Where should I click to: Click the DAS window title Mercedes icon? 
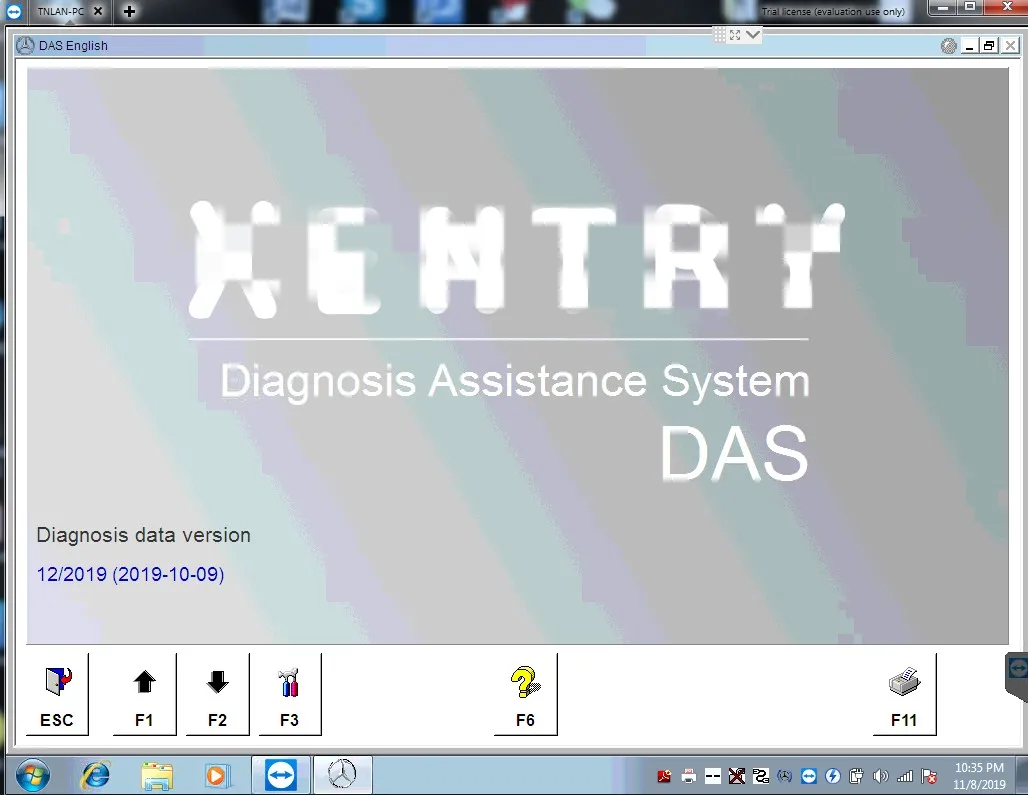click(x=25, y=45)
